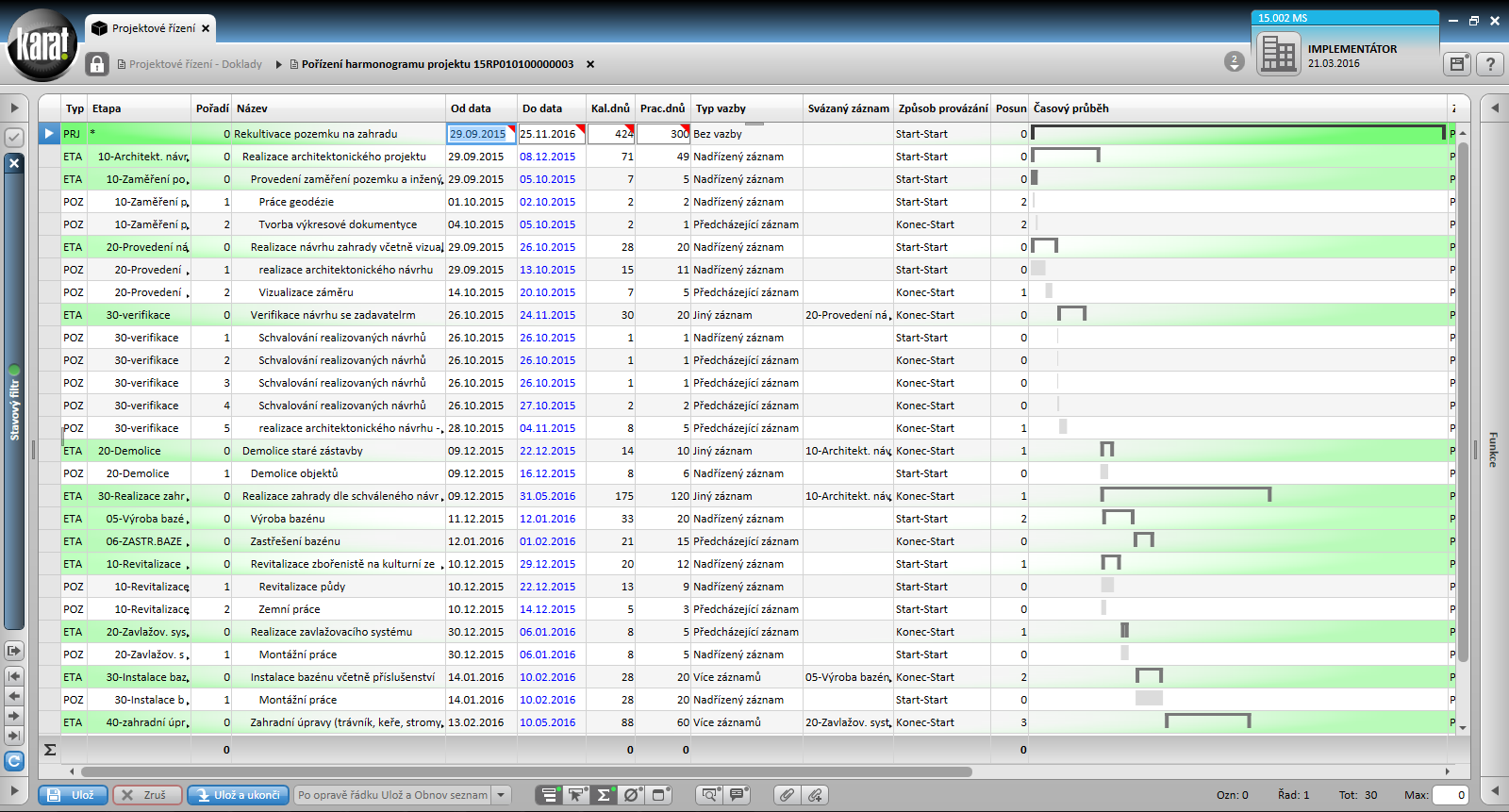Click Gantt bar of 30-Realizace zahr. row
This screenshot has width=1509, height=812.
click(x=1186, y=495)
